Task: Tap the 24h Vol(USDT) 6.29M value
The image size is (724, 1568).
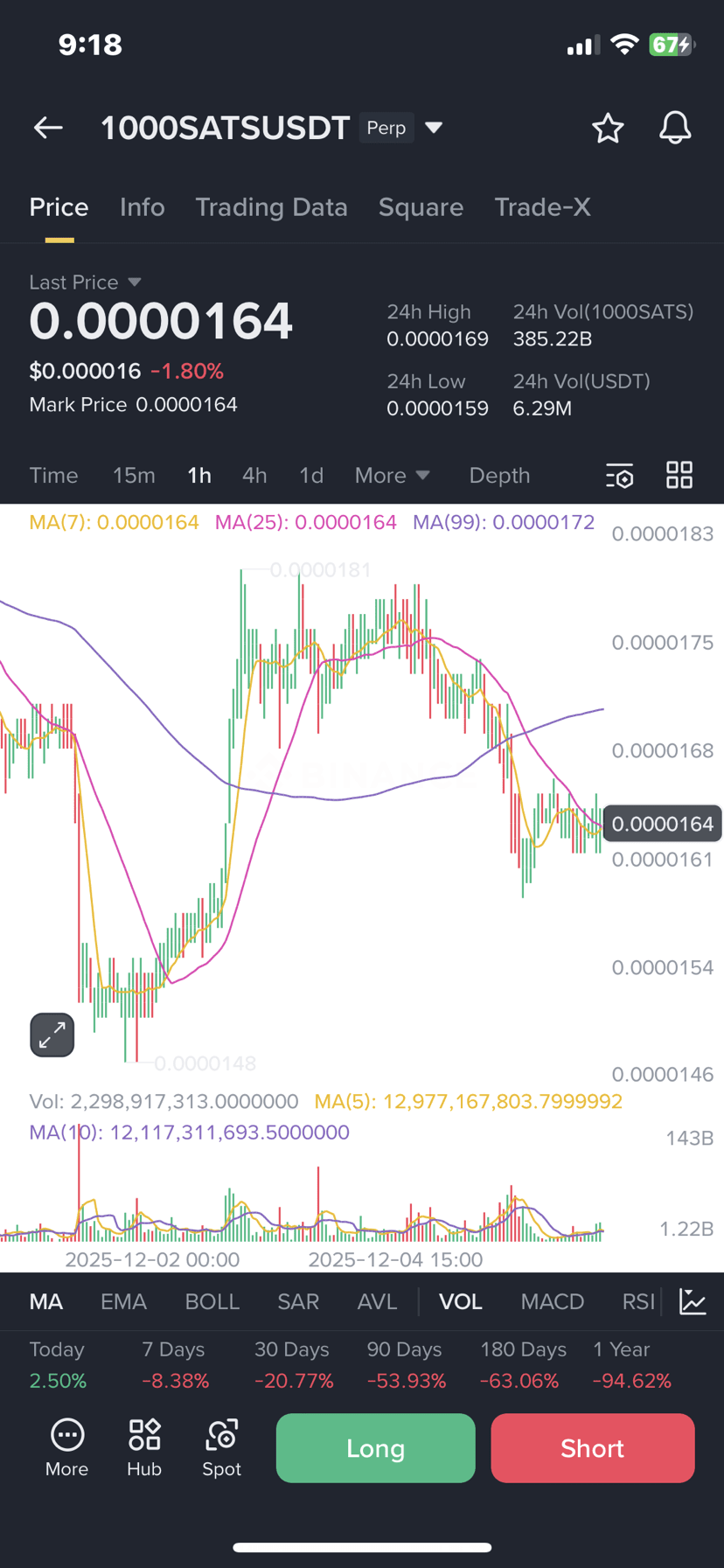Action: click(x=542, y=408)
